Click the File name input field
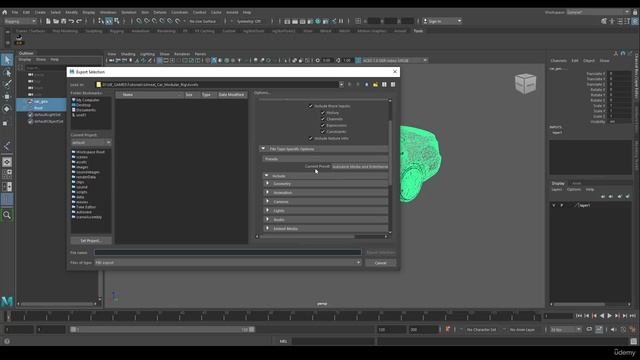The height and width of the screenshot is (360, 640). coord(228,253)
